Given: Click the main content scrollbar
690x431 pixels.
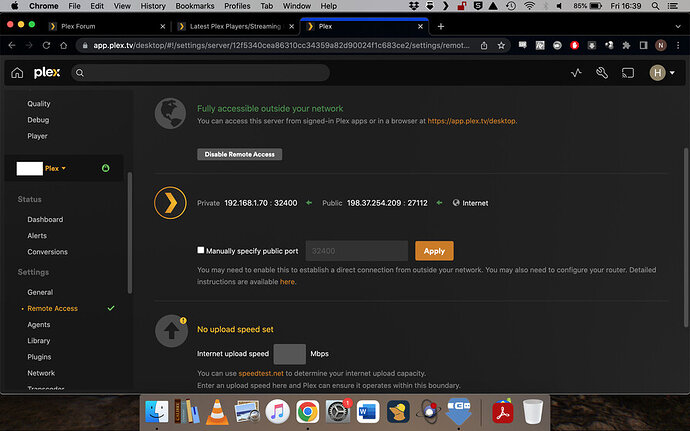Looking at the screenshot, I should 686,238.
